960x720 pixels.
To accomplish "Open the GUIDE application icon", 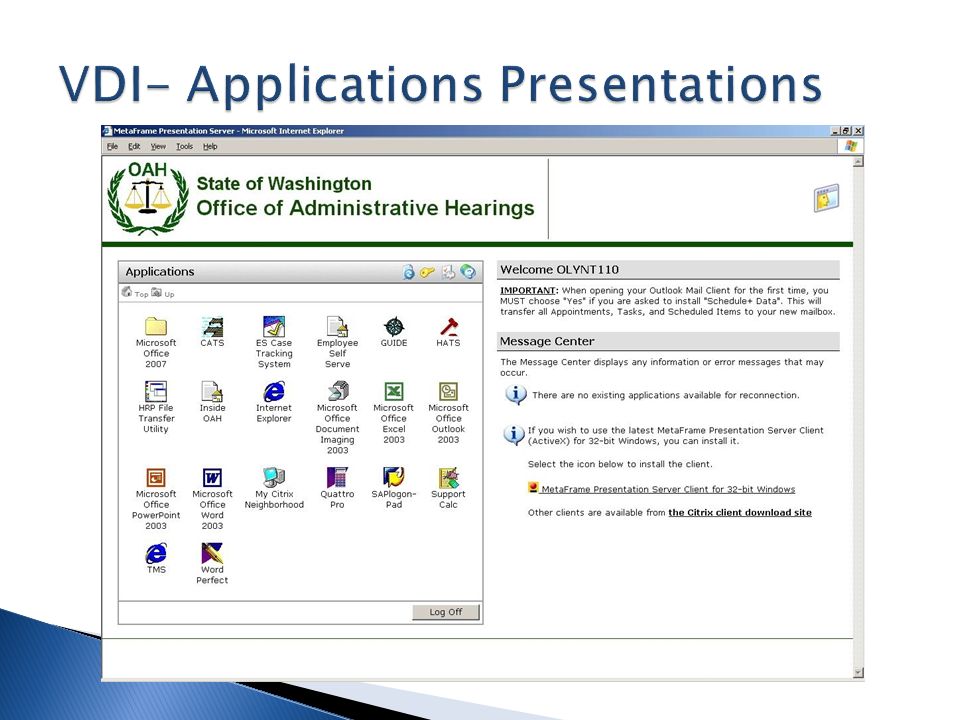I will pyautogui.click(x=394, y=328).
